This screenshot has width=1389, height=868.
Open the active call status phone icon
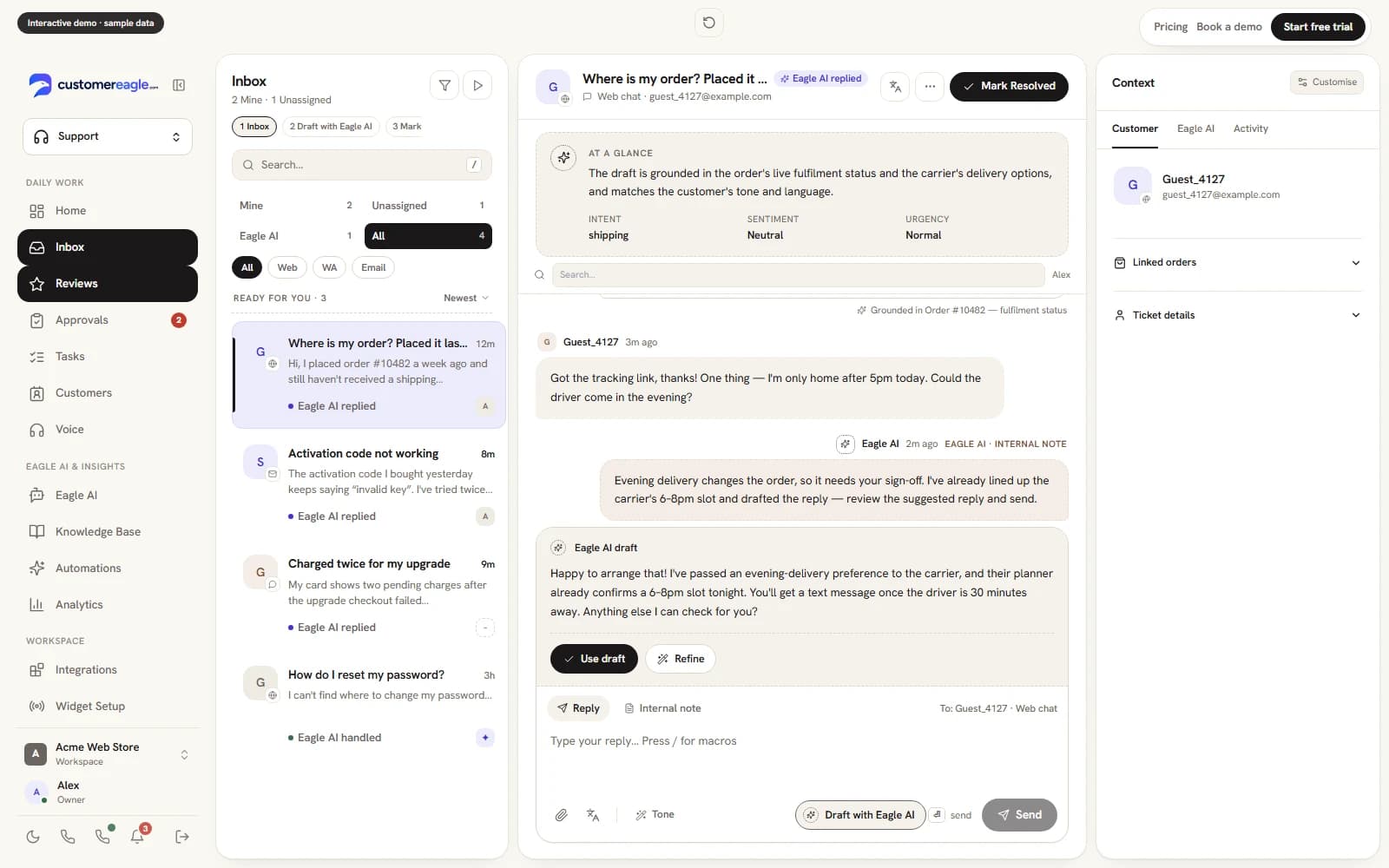[x=102, y=837]
